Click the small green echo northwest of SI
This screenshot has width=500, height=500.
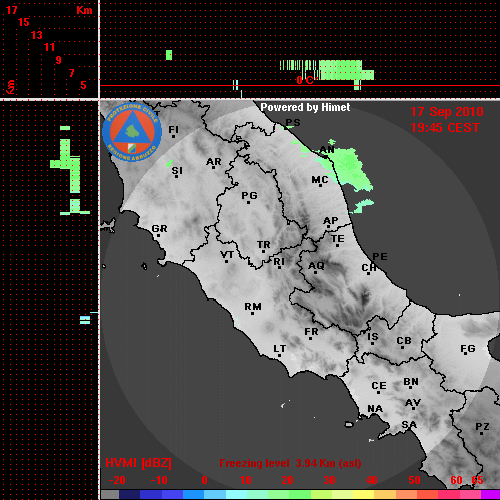click(169, 163)
